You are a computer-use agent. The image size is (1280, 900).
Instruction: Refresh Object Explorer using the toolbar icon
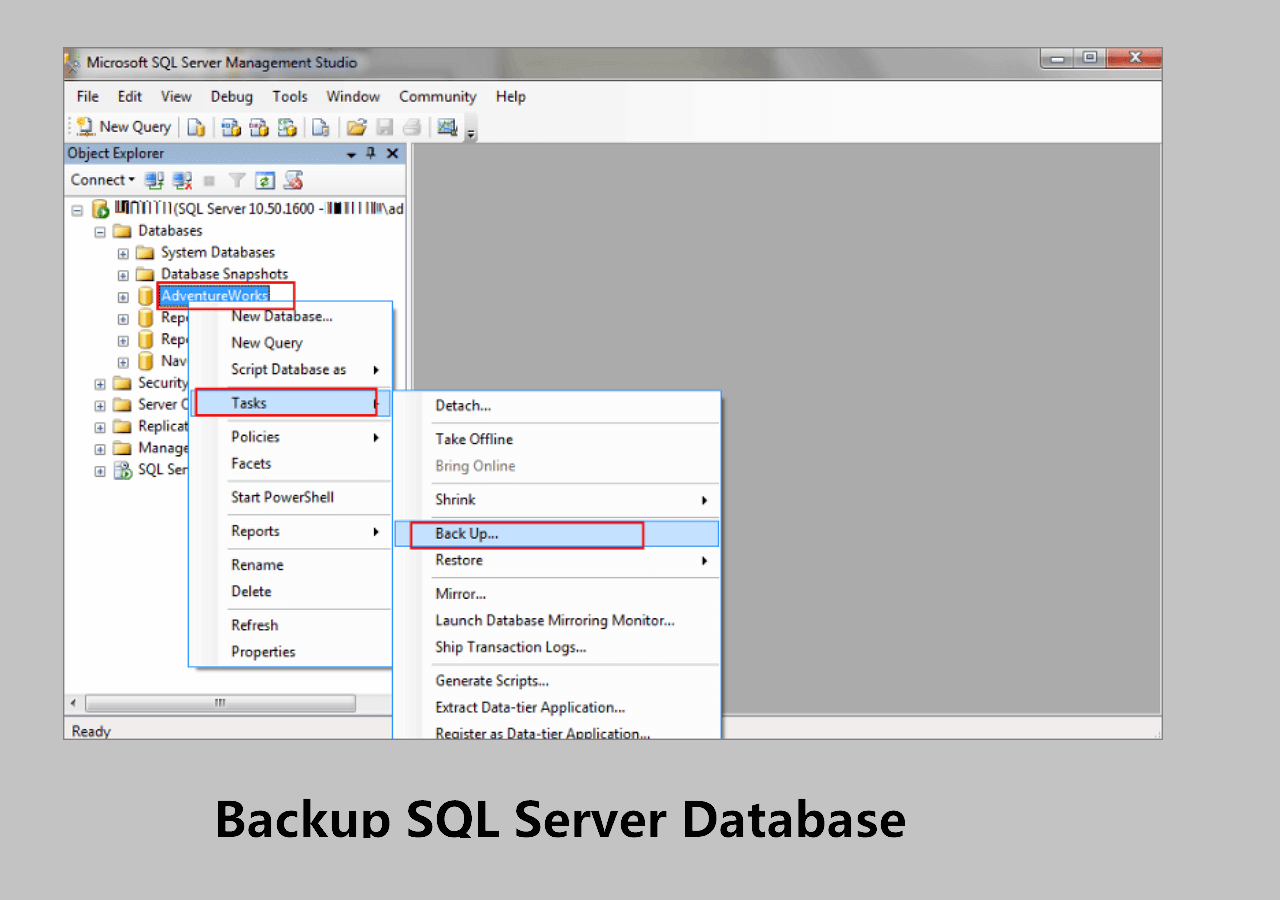[x=265, y=181]
